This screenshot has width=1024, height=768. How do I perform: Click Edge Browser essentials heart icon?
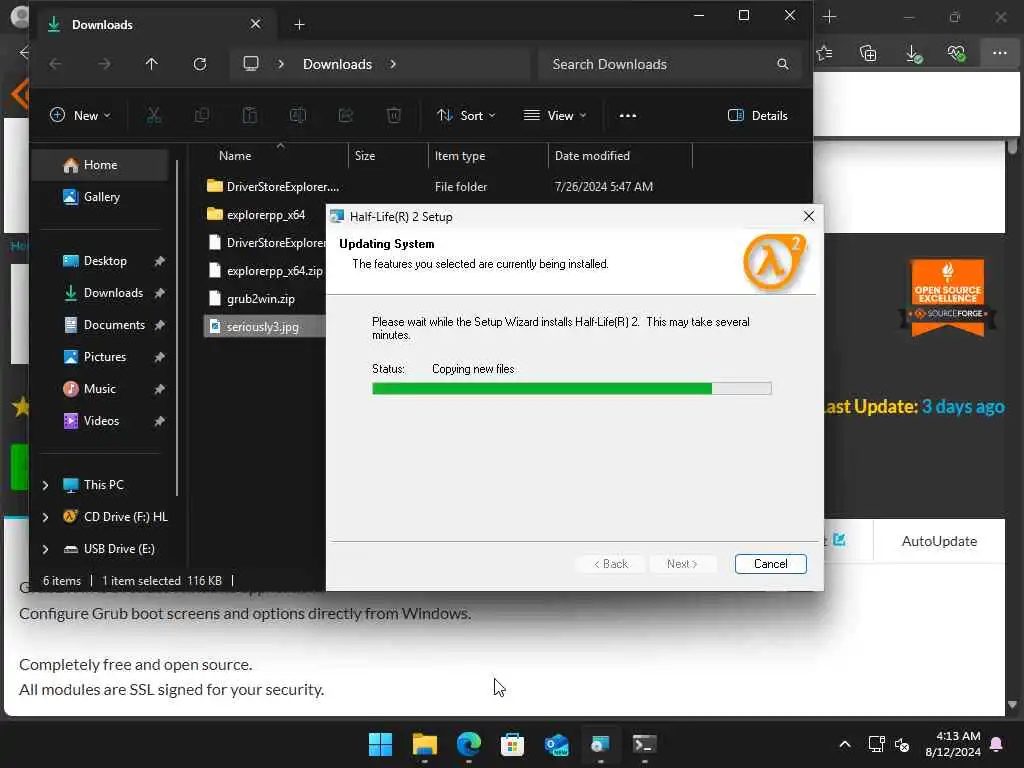click(x=957, y=54)
